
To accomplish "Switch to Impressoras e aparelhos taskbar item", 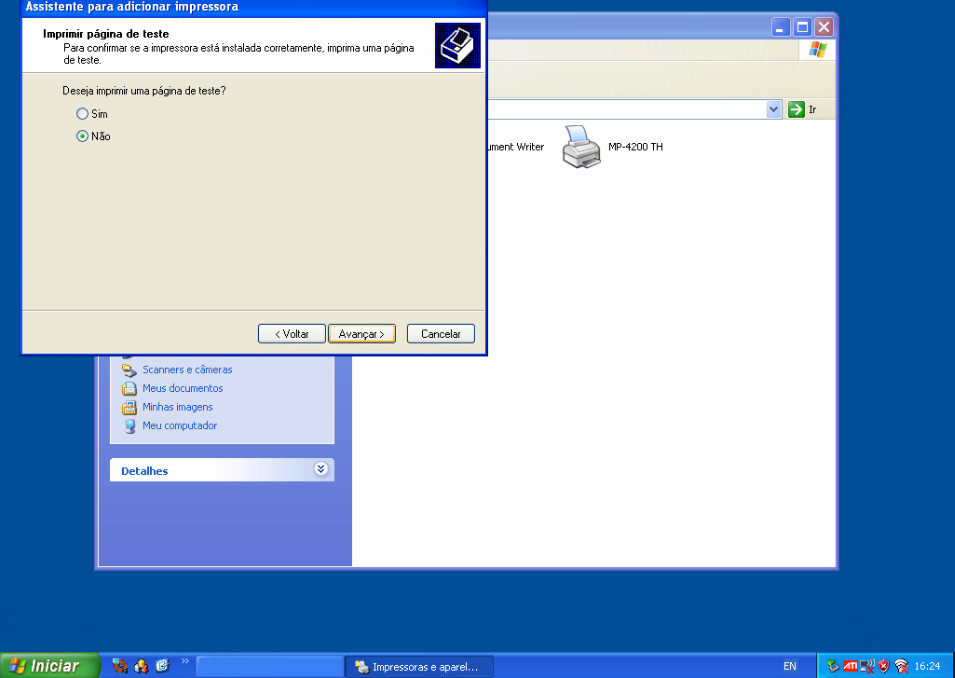I will (x=419, y=666).
